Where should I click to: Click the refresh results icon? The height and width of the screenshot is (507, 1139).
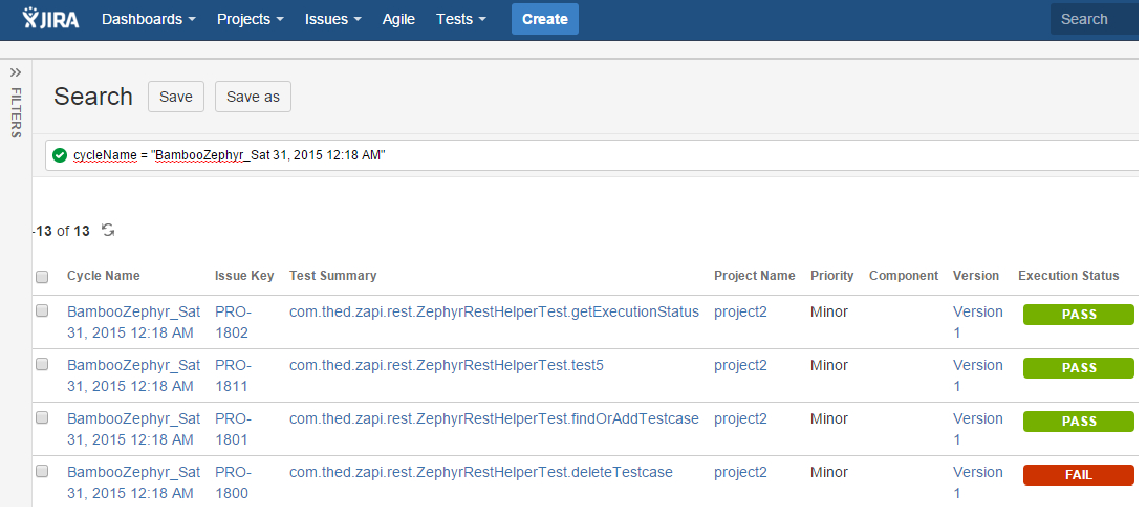[x=108, y=230]
